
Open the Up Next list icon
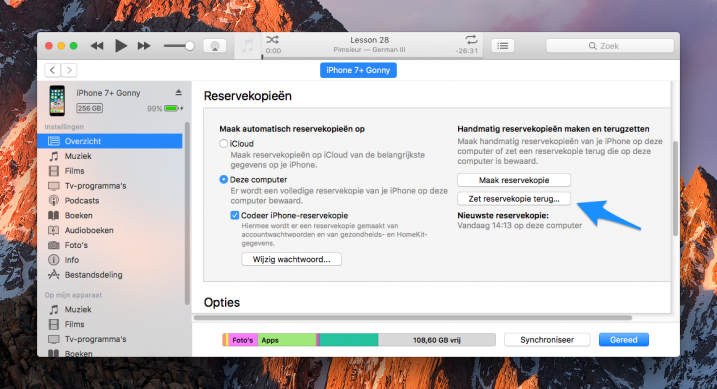(503, 46)
